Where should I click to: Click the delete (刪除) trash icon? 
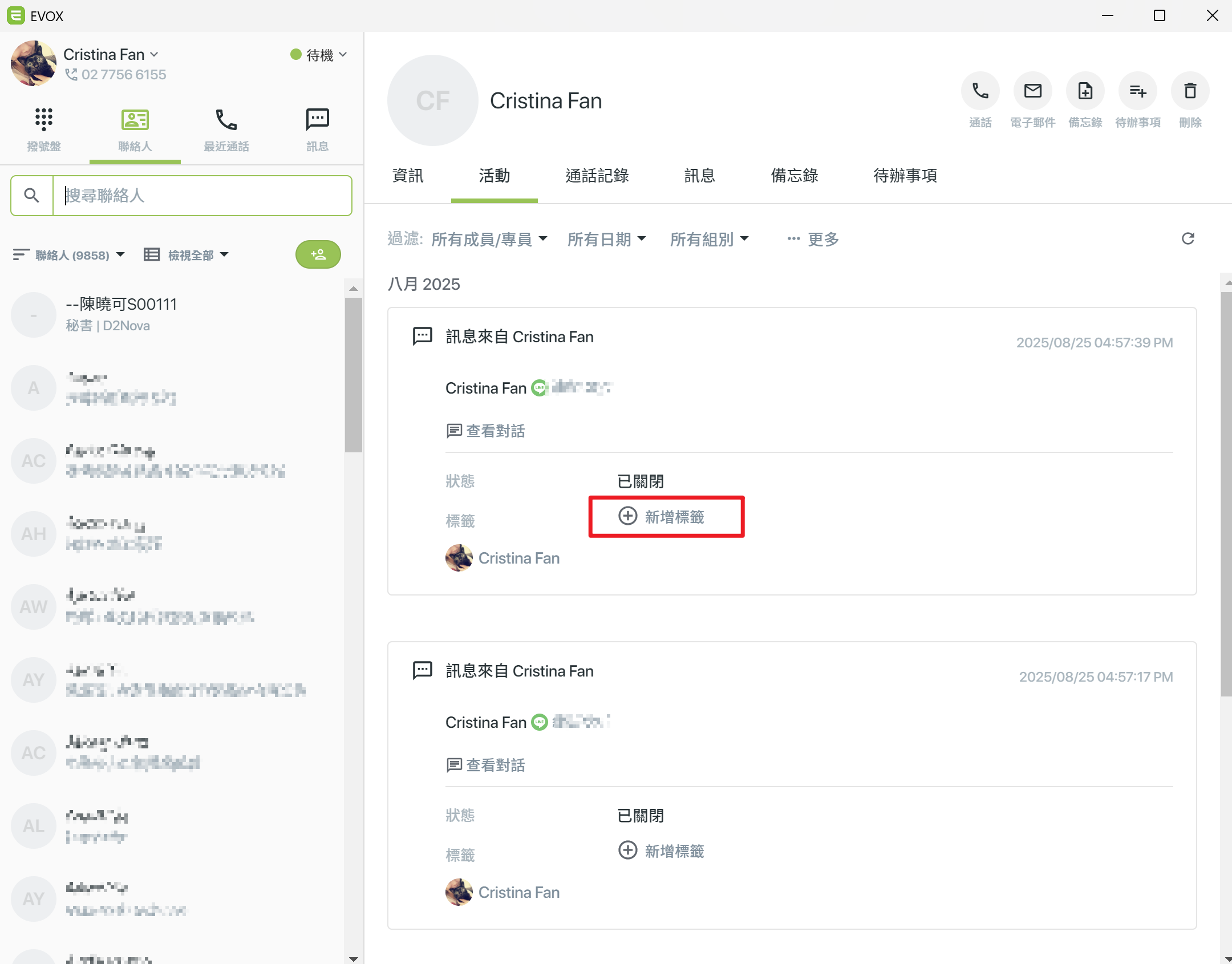coord(1190,91)
